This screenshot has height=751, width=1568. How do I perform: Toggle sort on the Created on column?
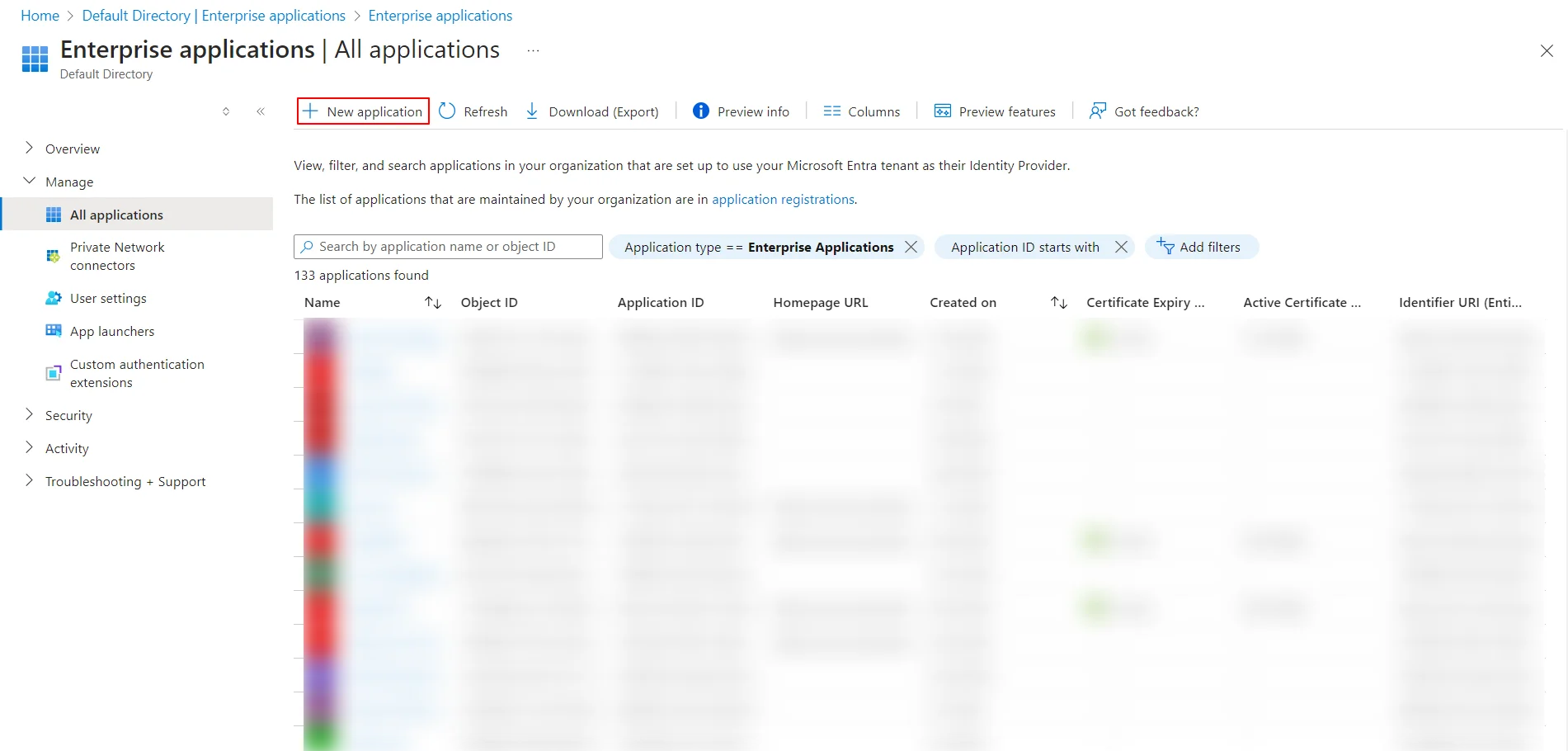(x=1058, y=302)
